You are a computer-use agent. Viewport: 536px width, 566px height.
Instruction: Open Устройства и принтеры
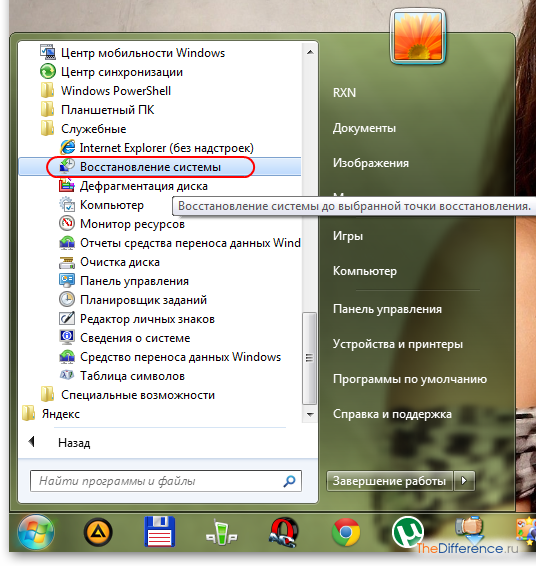[x=398, y=344]
